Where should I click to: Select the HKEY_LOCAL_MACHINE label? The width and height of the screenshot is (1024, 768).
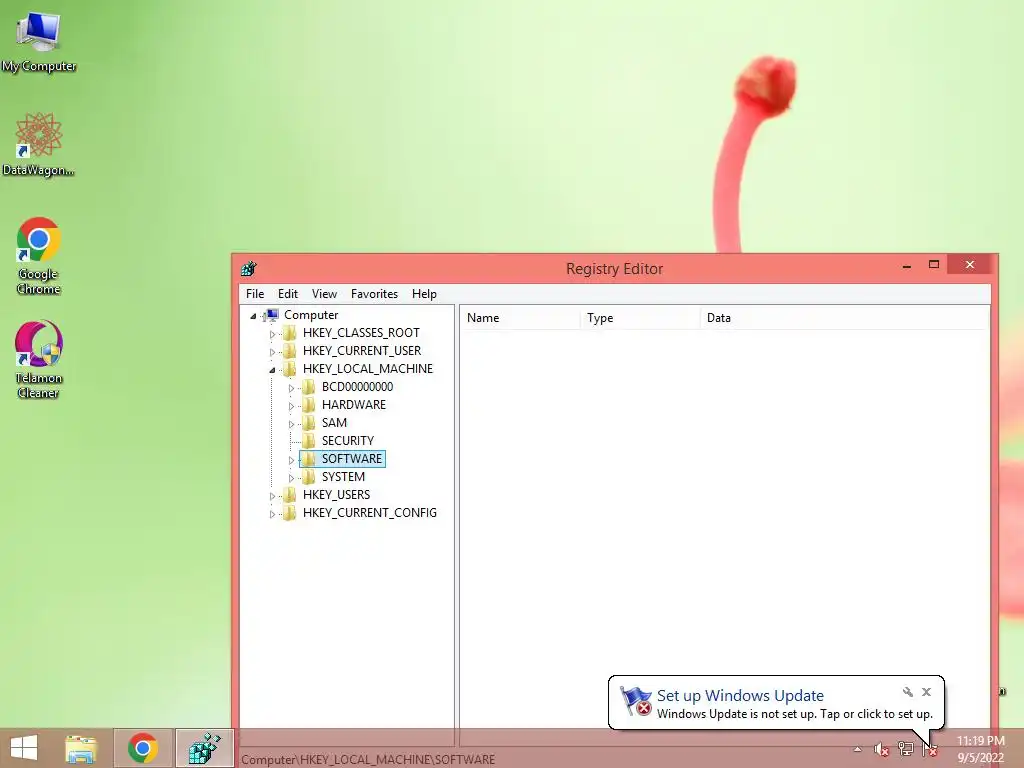point(368,369)
